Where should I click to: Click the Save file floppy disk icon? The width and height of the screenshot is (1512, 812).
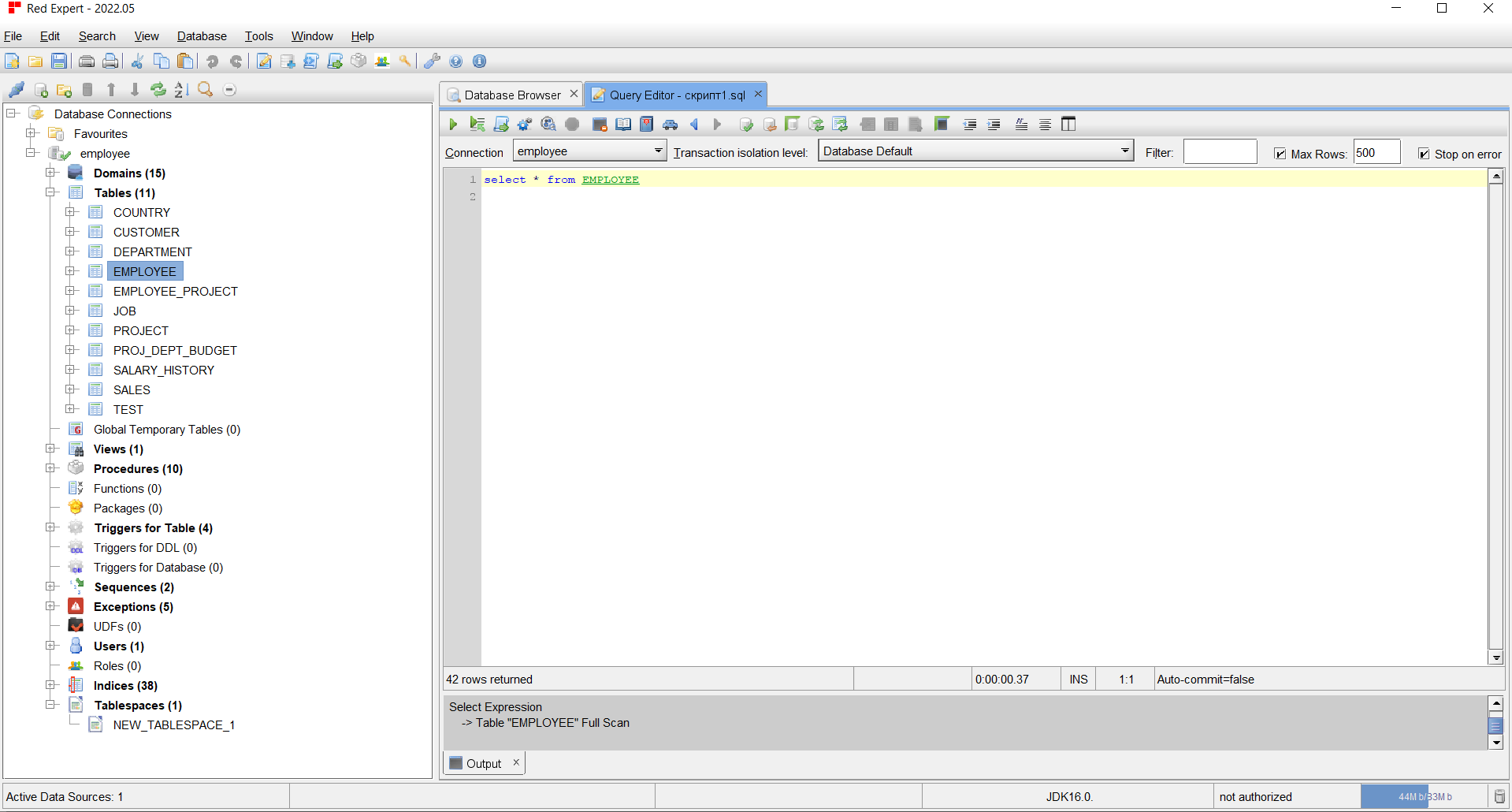tap(59, 61)
